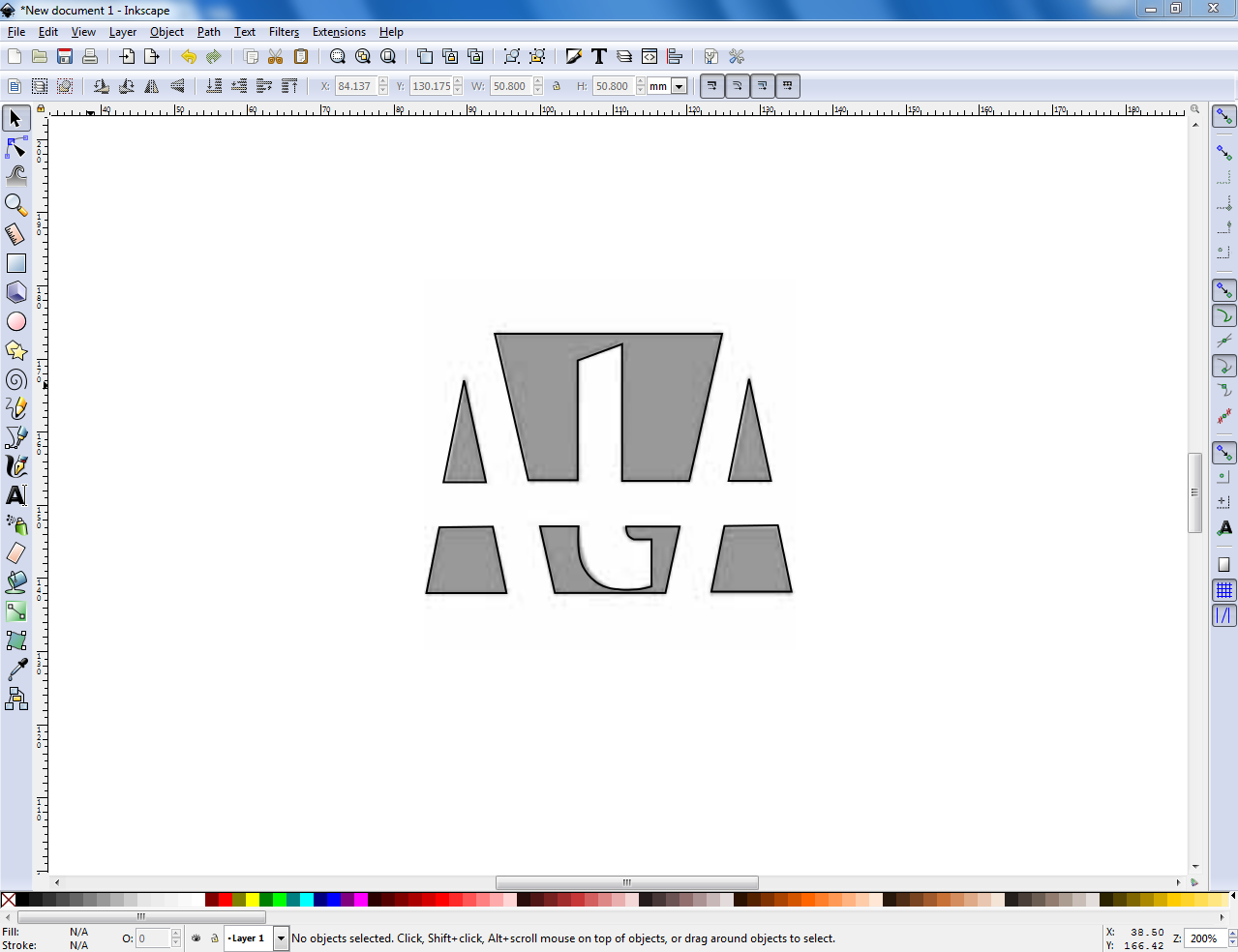Click the zoom value field 200%

click(1205, 938)
